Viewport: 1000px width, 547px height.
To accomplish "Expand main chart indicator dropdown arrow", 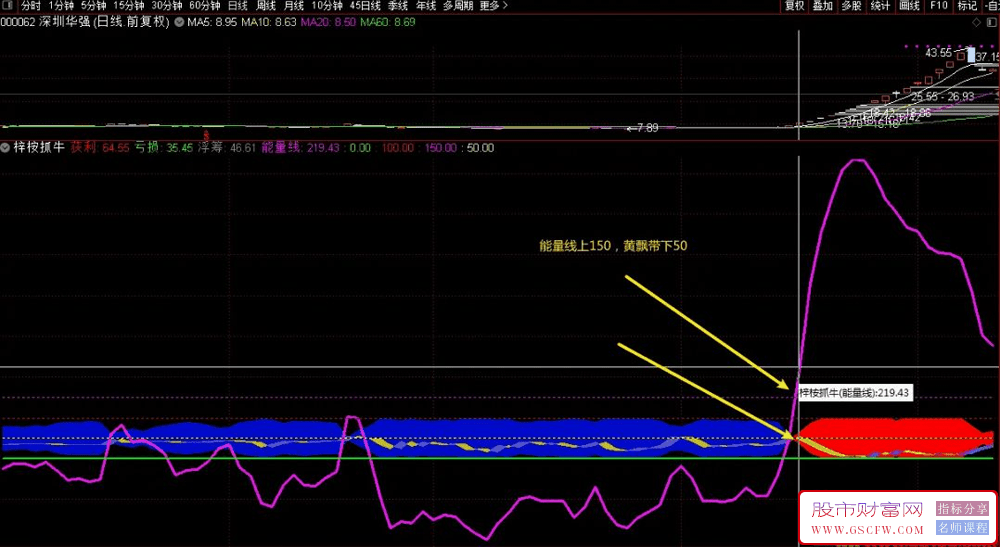I will 179,22.
